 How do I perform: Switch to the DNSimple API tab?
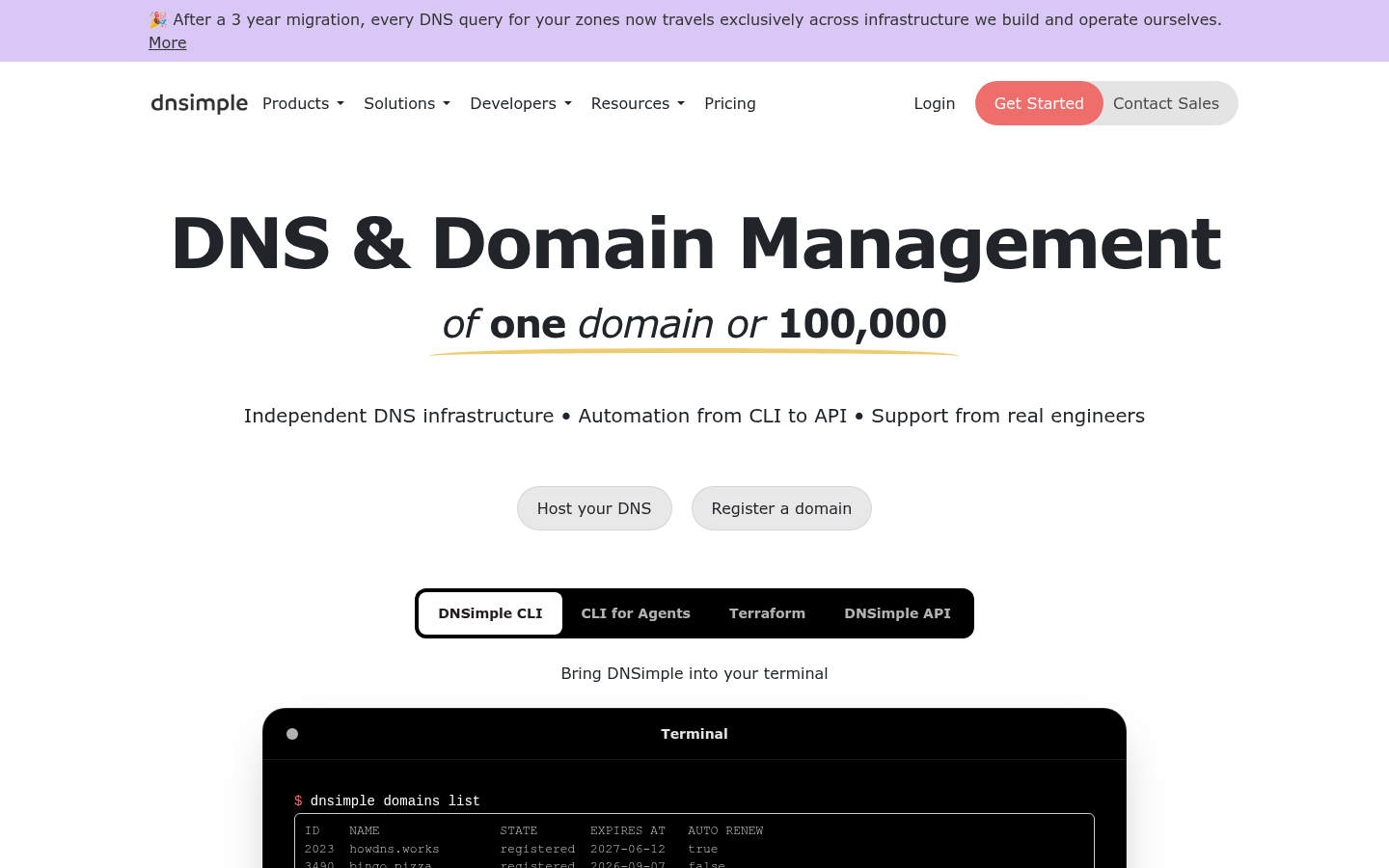[897, 613]
